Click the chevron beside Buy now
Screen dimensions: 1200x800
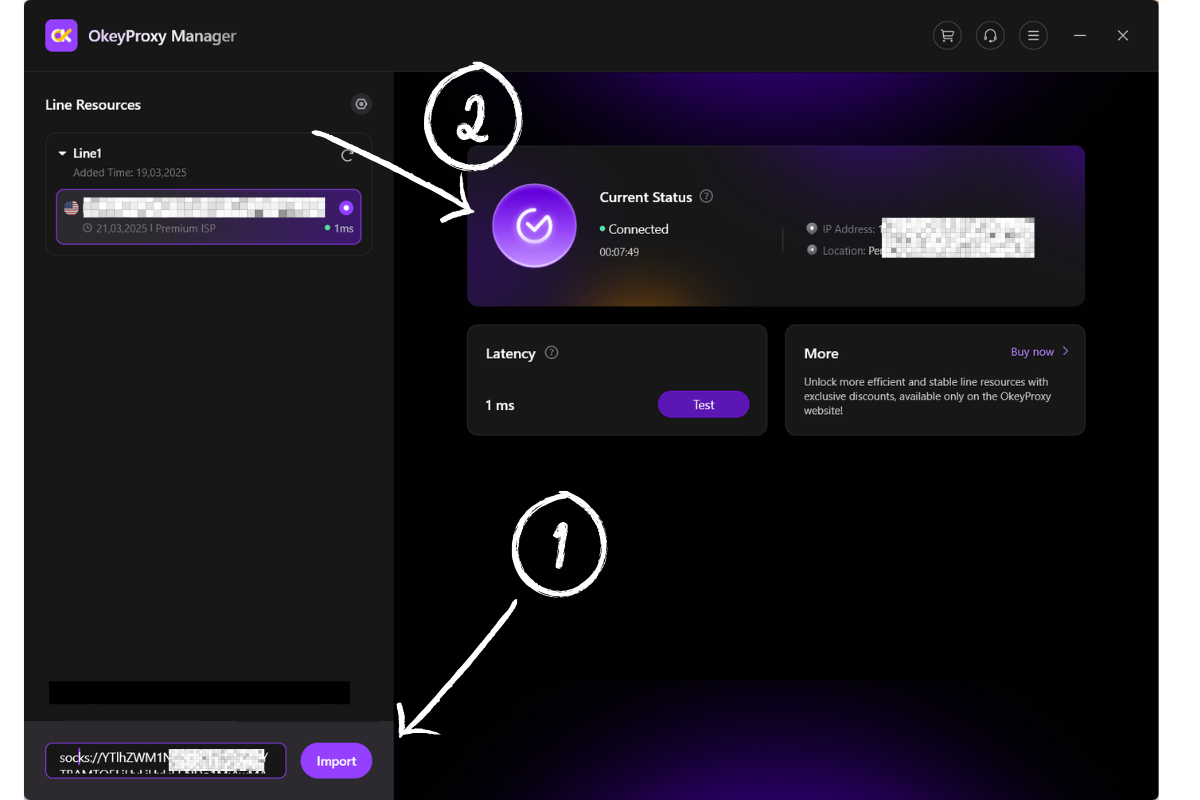pyautogui.click(x=1066, y=352)
